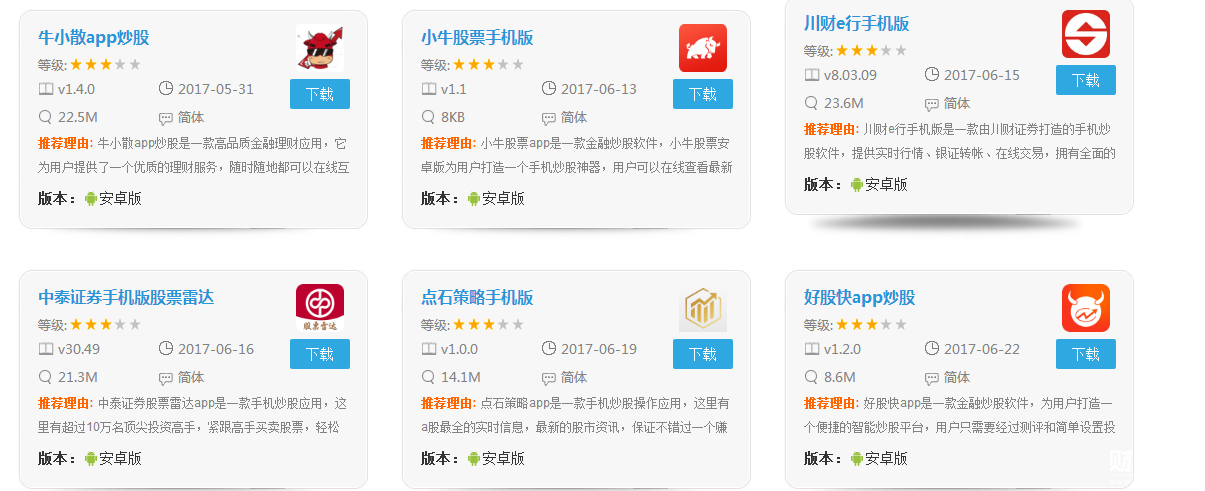The image size is (1205, 491).
Task: Click clock icon beside 2017-06-16
Action: (x=166, y=348)
